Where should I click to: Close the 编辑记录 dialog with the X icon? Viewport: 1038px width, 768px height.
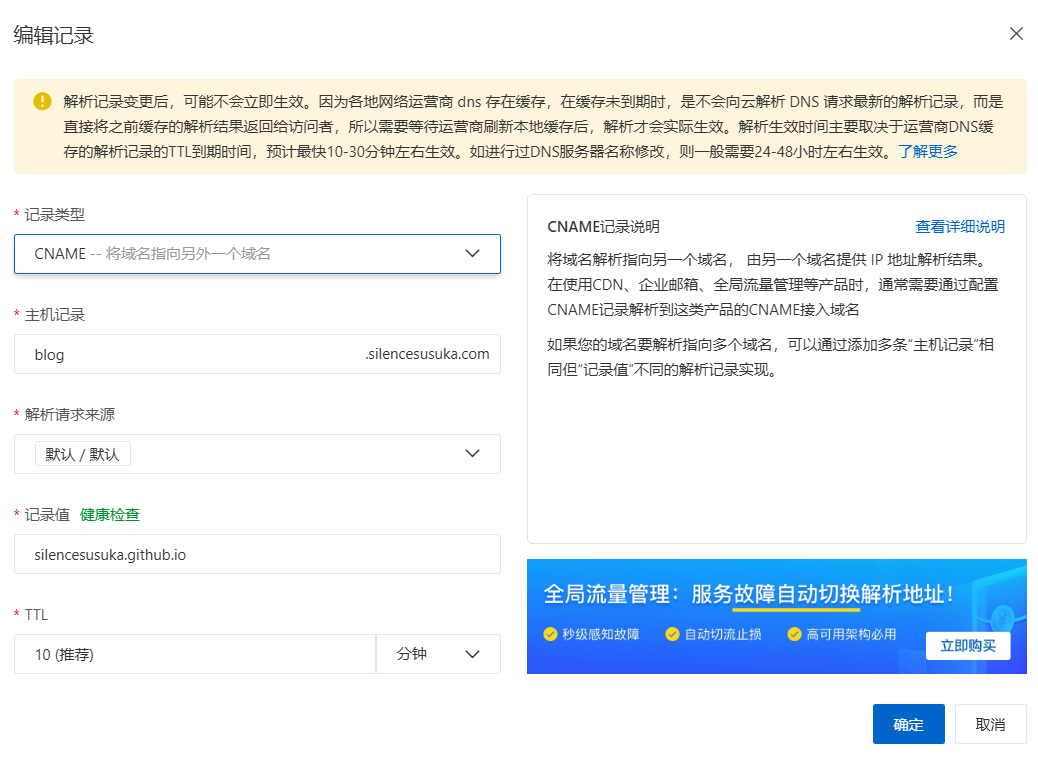click(1016, 34)
